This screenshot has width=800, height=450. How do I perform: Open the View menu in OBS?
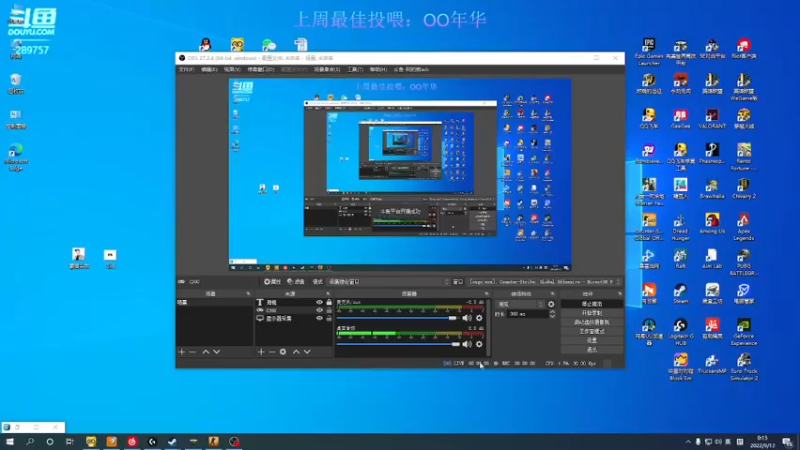click(x=232, y=69)
